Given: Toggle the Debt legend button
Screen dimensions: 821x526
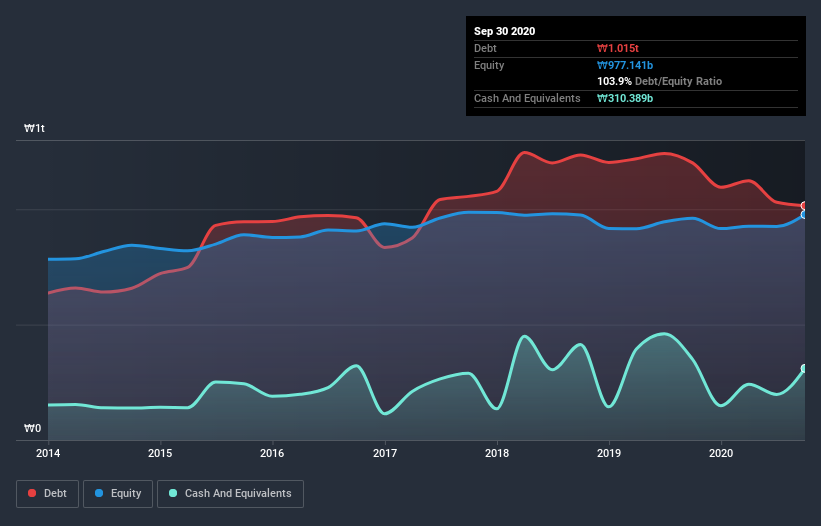Looking at the screenshot, I should [47, 494].
